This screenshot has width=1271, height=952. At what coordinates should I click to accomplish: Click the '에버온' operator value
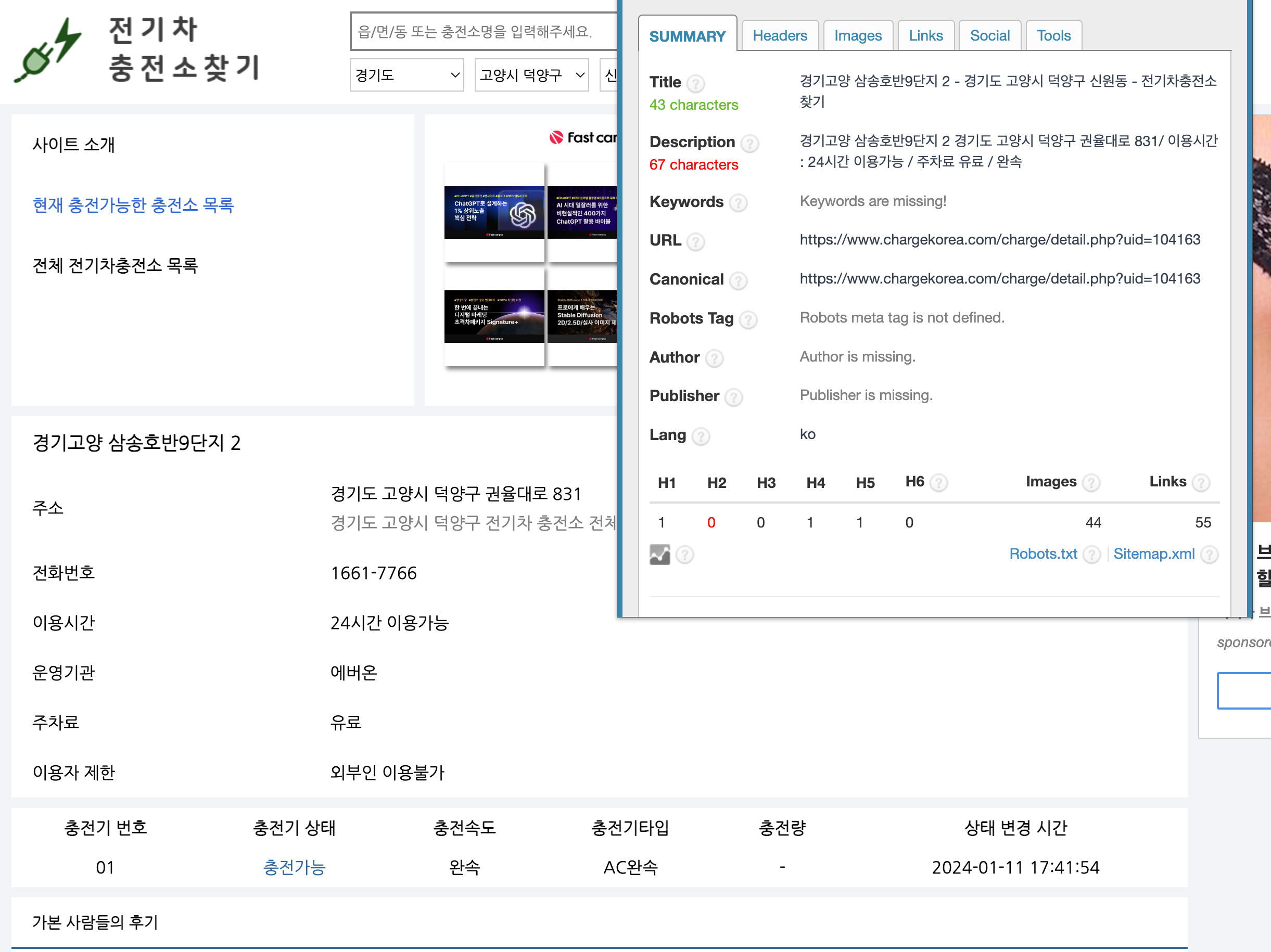(353, 672)
